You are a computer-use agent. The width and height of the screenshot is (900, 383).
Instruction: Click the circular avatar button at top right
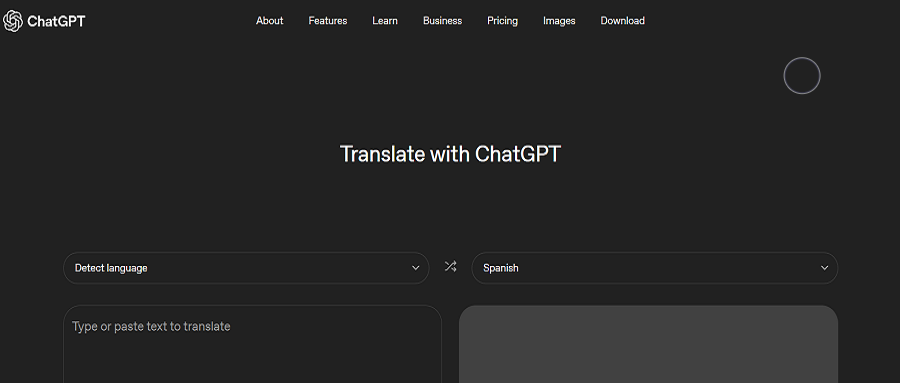(x=802, y=76)
